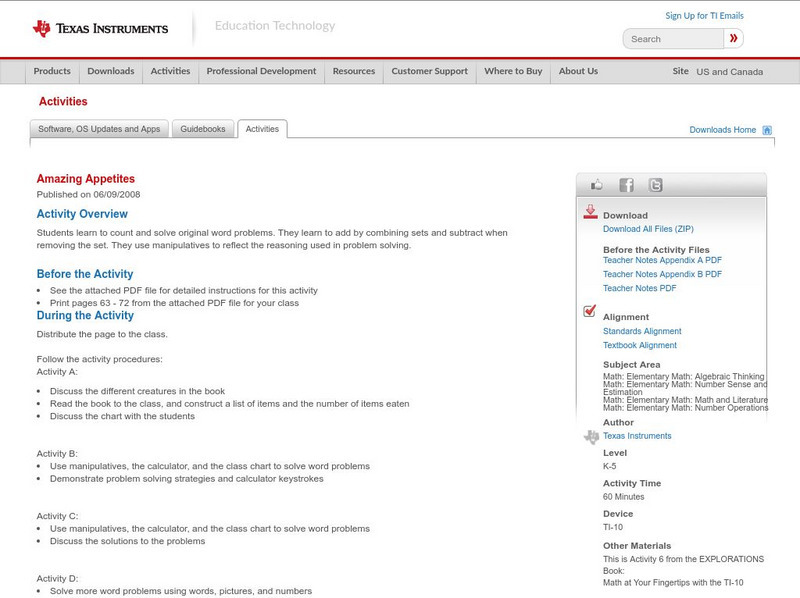Click the red download arrow icon
Screen dimensions: 800x598
[x=589, y=211]
